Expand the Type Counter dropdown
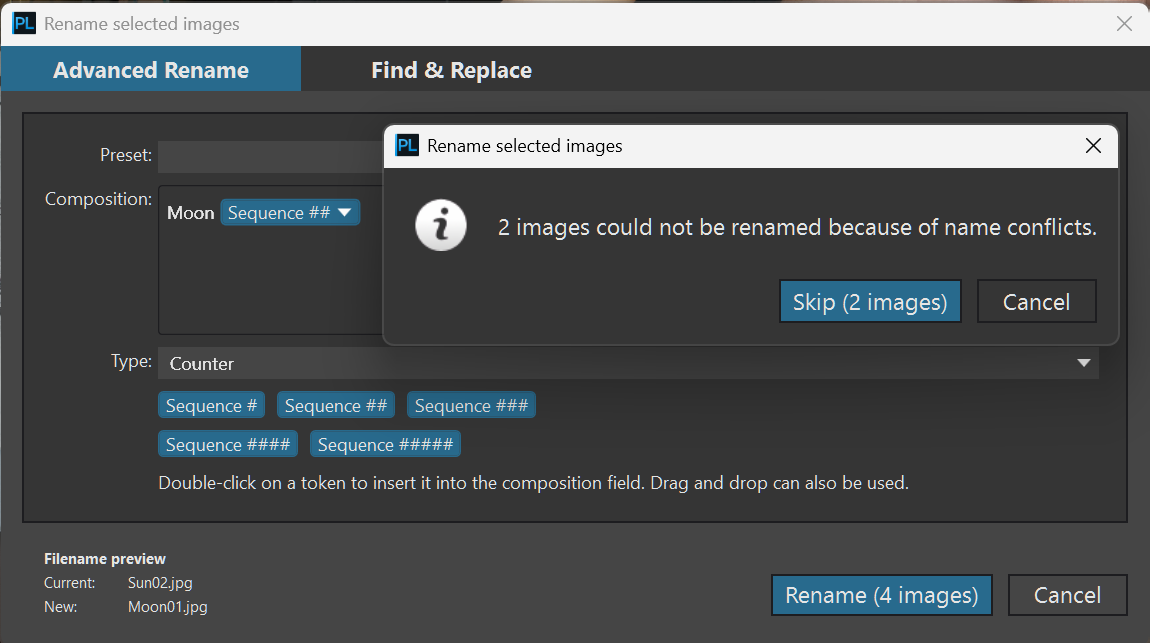 1083,363
